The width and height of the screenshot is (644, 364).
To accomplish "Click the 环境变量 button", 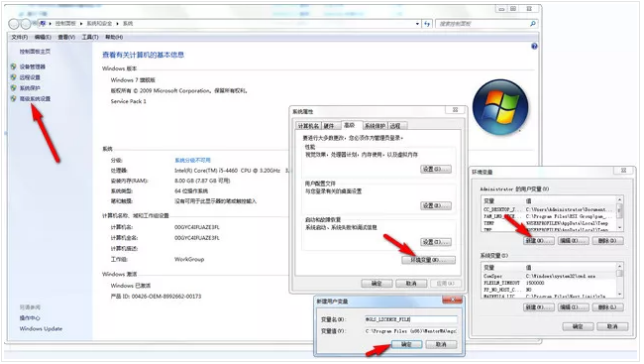I will (x=428, y=260).
